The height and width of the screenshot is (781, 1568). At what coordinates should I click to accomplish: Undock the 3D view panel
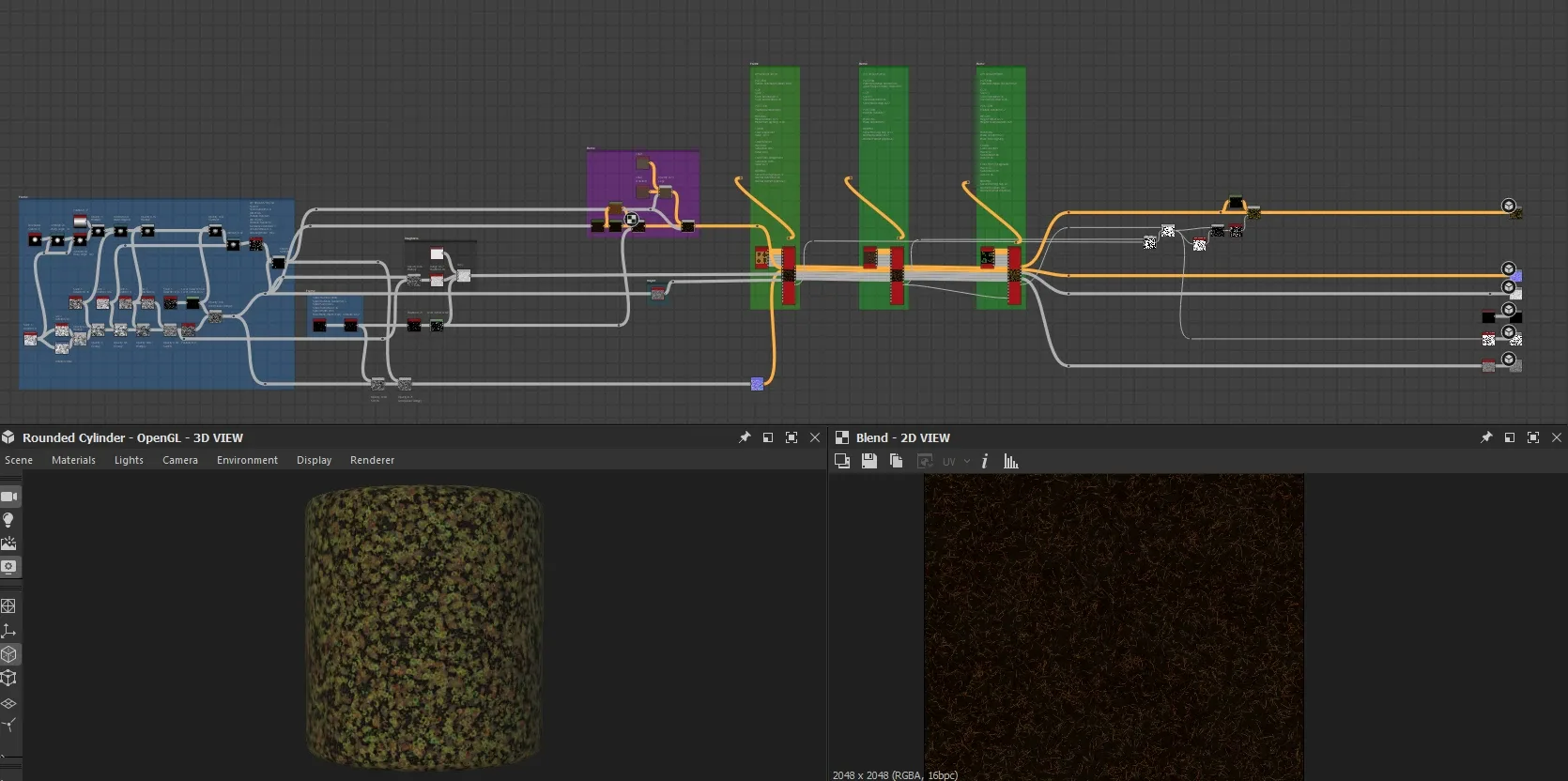click(x=768, y=437)
